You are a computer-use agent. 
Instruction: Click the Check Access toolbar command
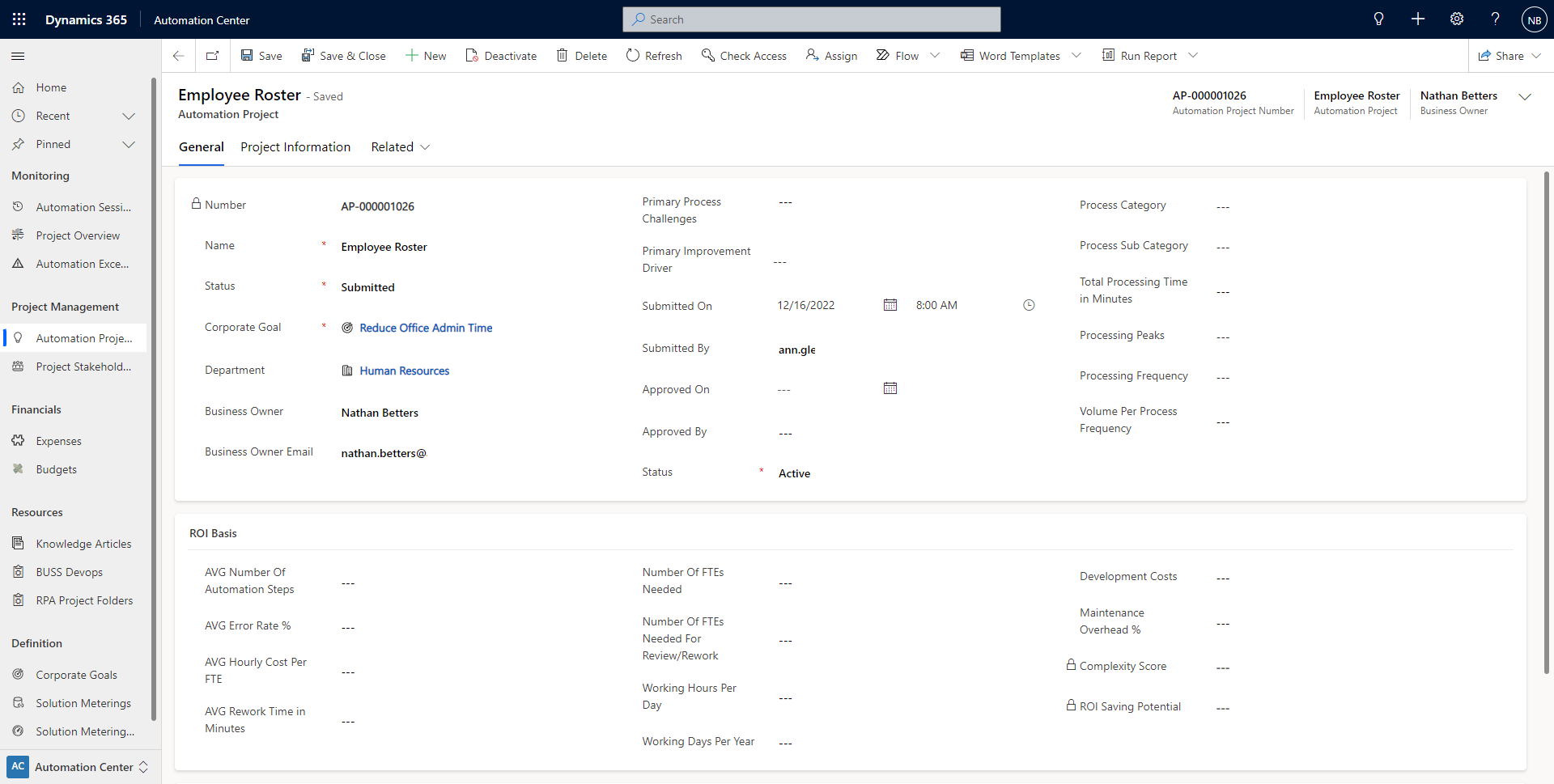pyautogui.click(x=744, y=55)
